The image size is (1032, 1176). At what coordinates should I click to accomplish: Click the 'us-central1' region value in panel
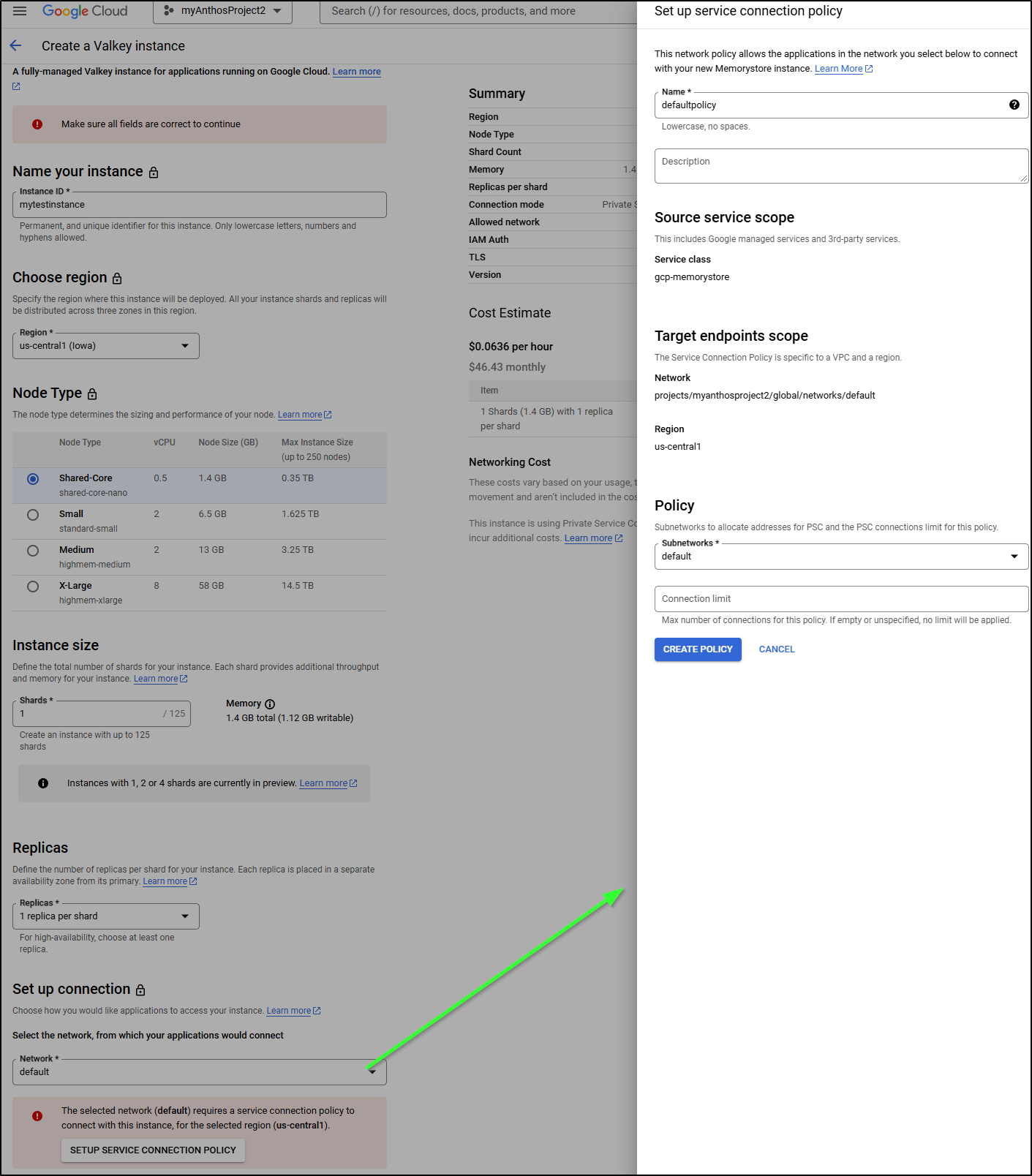[677, 447]
